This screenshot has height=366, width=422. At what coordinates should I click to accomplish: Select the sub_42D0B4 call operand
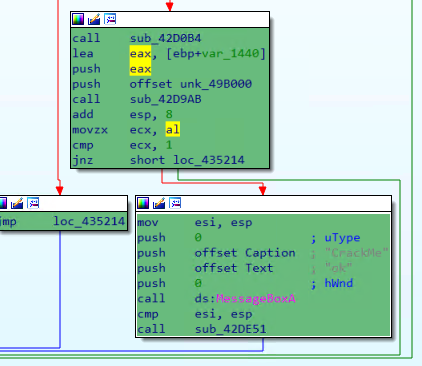point(165,38)
